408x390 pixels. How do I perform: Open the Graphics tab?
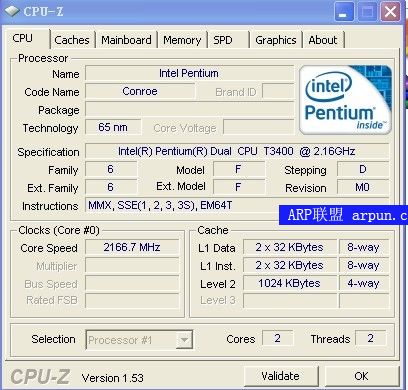point(276,40)
